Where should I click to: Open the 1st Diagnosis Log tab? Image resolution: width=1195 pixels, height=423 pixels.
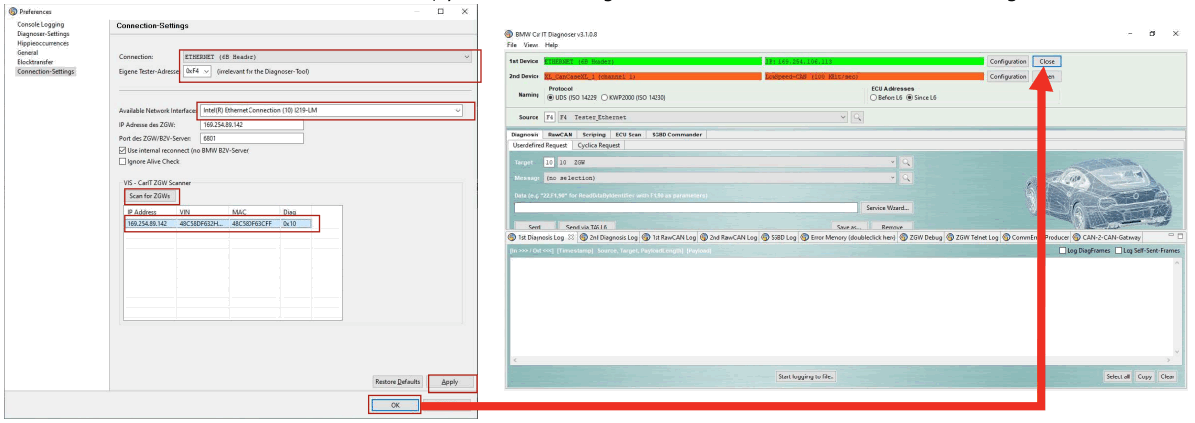541,238
